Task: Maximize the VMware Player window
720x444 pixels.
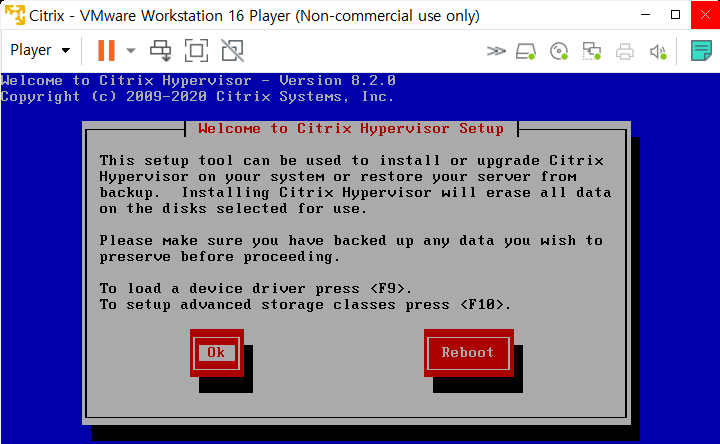Action: [x=675, y=15]
